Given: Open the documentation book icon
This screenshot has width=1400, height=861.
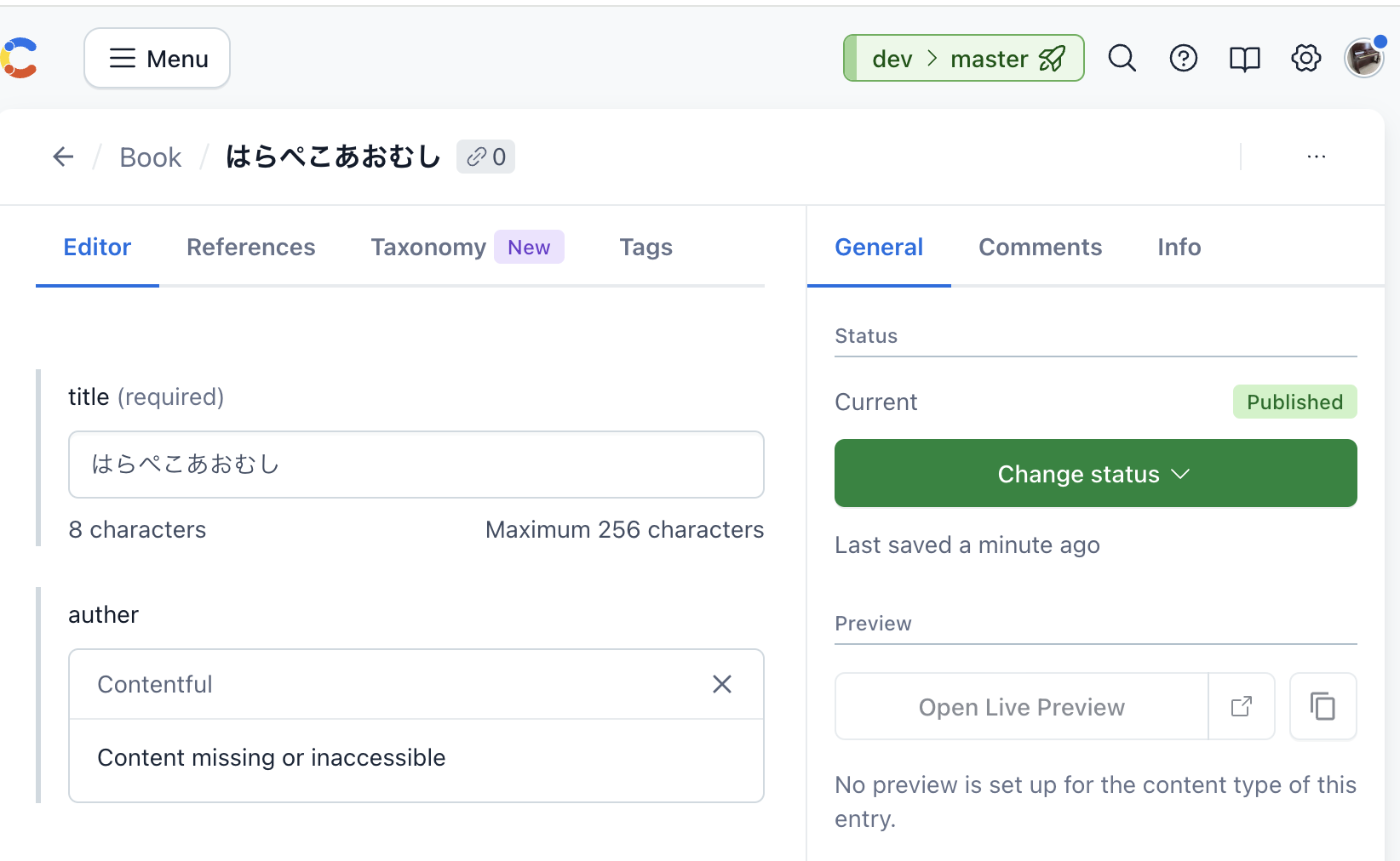Looking at the screenshot, I should tap(1244, 59).
